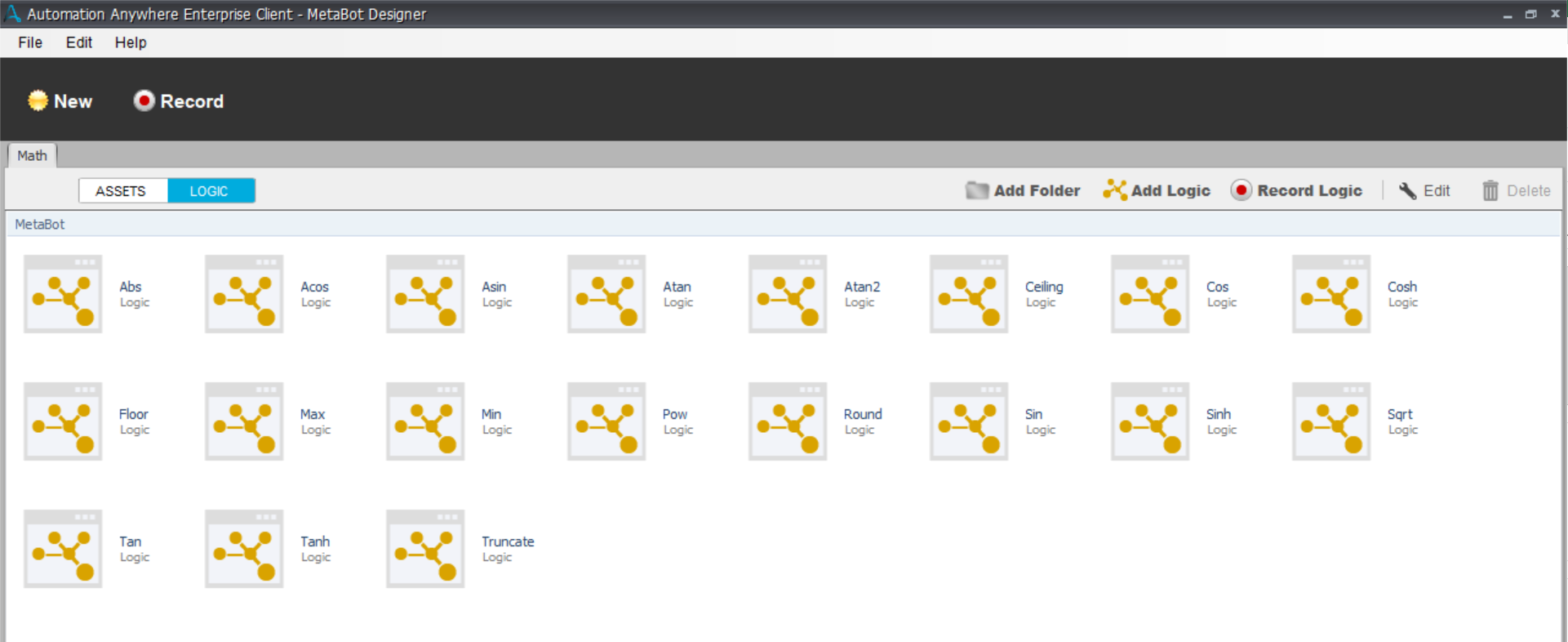Select the Sqrt logic icon

click(1331, 421)
